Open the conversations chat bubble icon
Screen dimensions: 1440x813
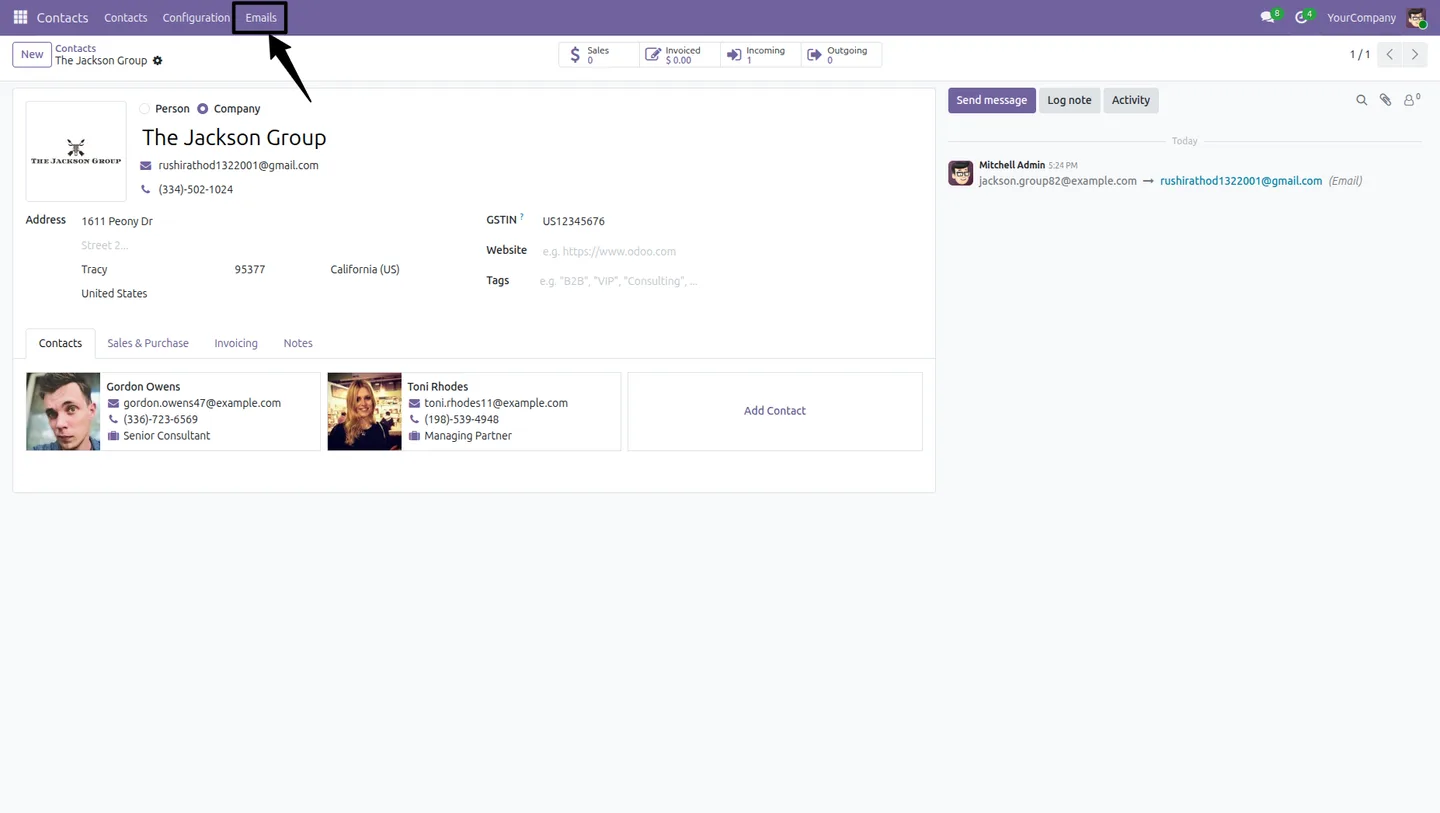[x=1269, y=17]
